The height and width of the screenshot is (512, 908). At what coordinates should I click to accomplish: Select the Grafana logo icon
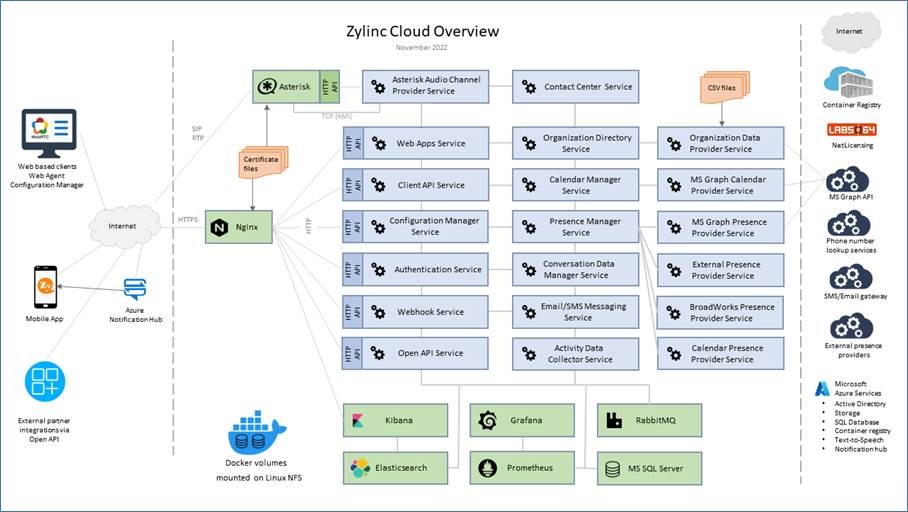coord(488,420)
